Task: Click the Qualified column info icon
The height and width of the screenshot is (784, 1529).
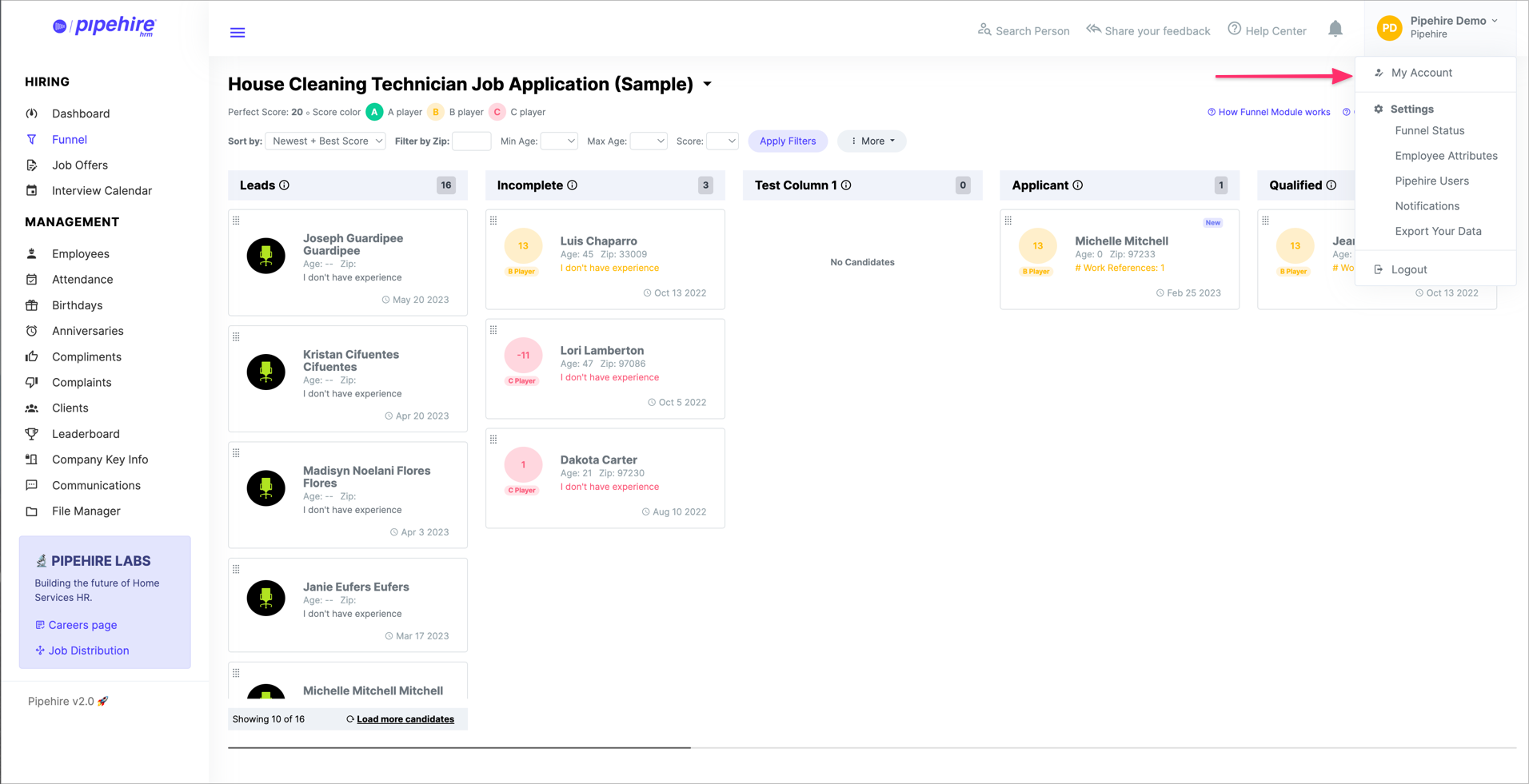Action: tap(1331, 185)
